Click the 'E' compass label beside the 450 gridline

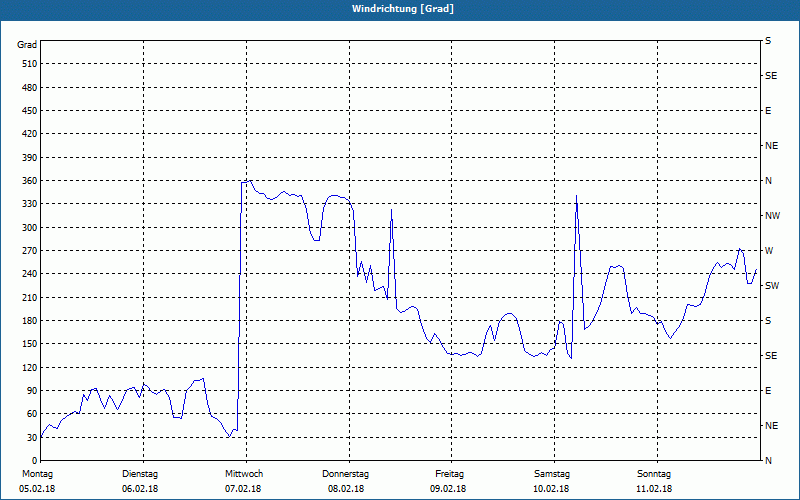[x=768, y=111]
